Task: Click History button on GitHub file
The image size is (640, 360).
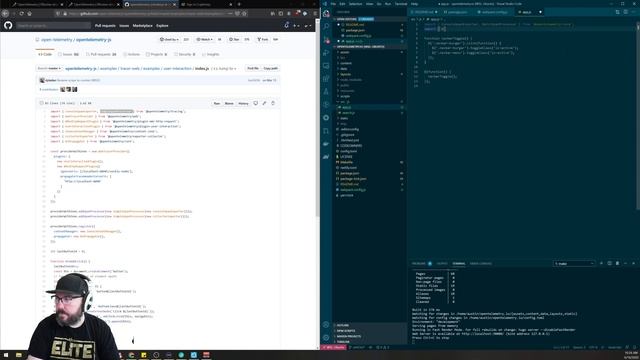Action: coord(243,104)
